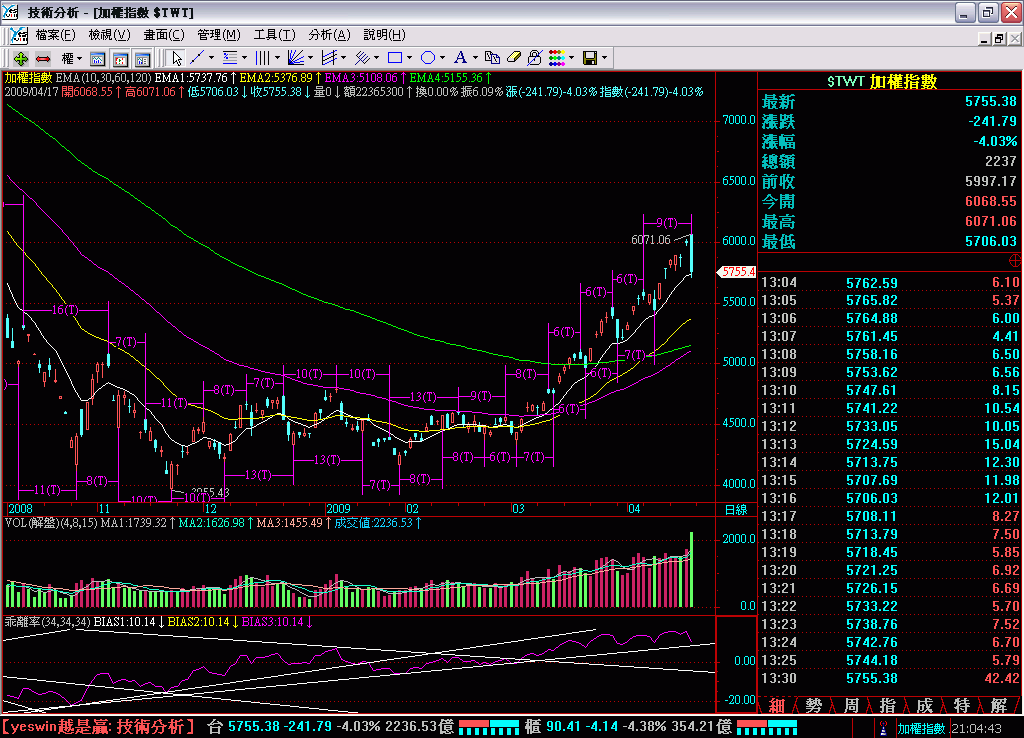
Task: Switch to the 細 tab
Action: click(776, 705)
